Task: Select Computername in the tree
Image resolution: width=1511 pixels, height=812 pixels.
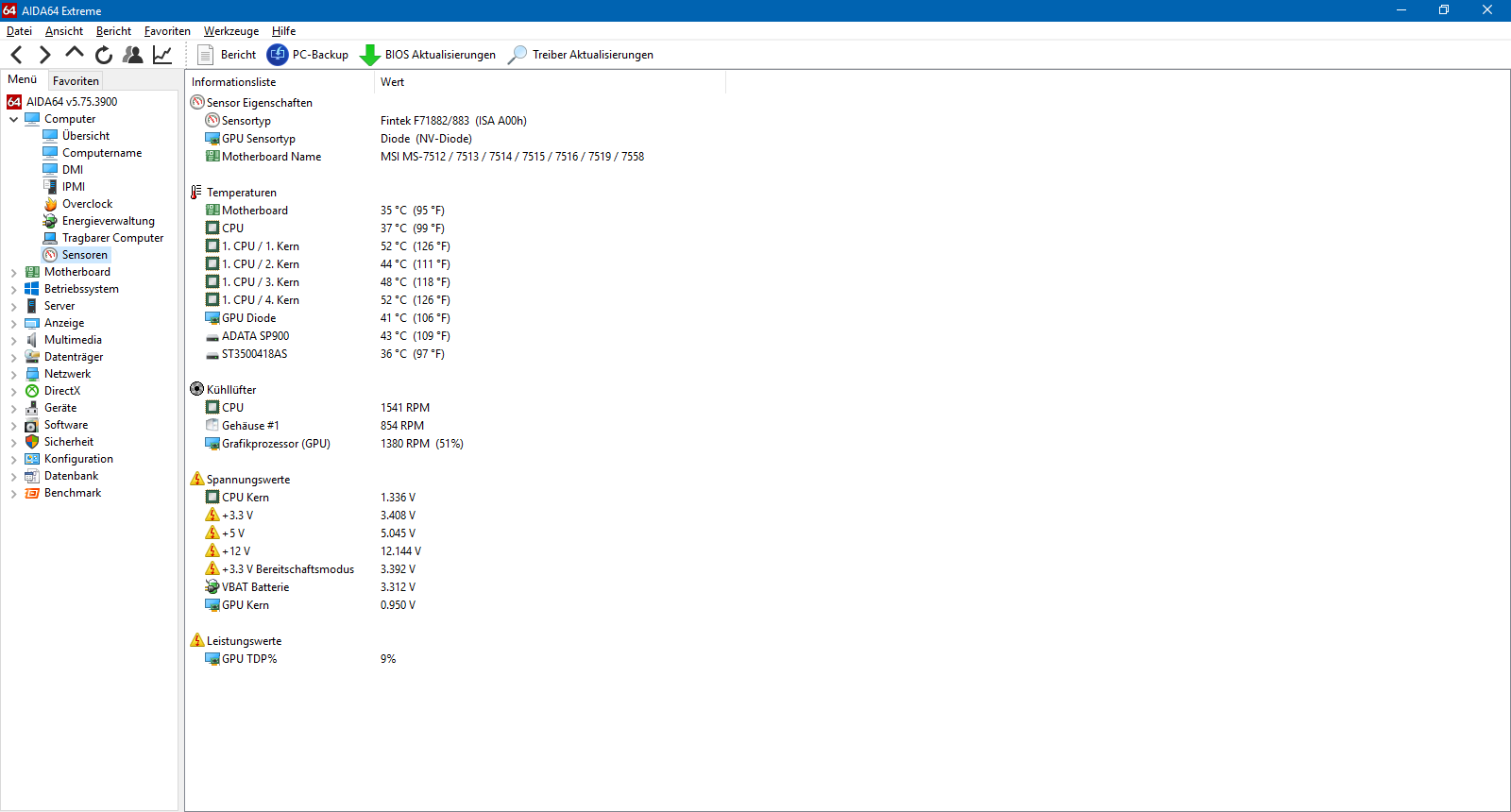Action: point(102,153)
